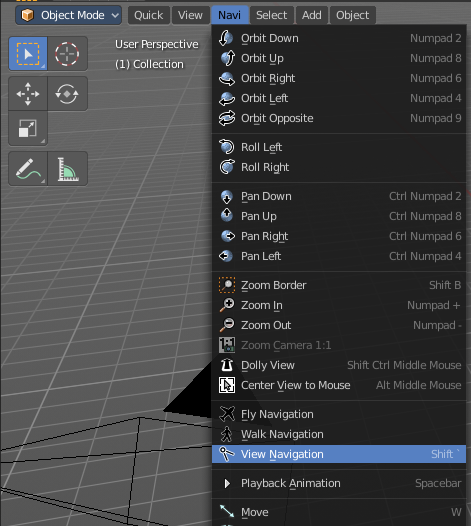Click the Spacebar shortcut text
This screenshot has height=526, width=471.
438,483
